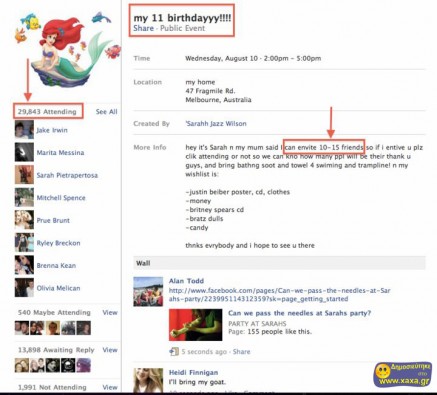View the 13,898 Awaiting Reply list

(110, 350)
